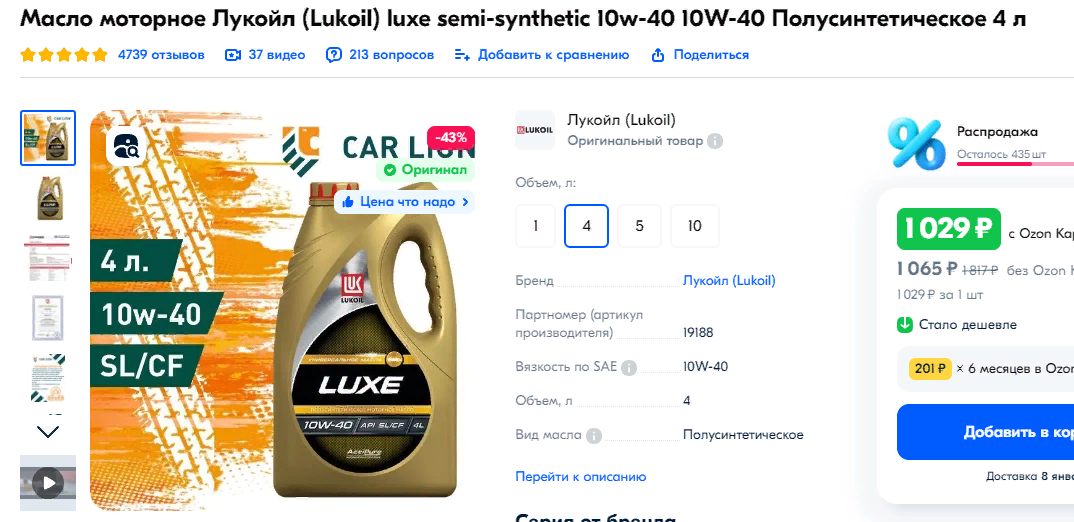Viewport: 1074px width, 522px height.
Task: Click the question bubble icon for 213 questions
Action: 334,55
